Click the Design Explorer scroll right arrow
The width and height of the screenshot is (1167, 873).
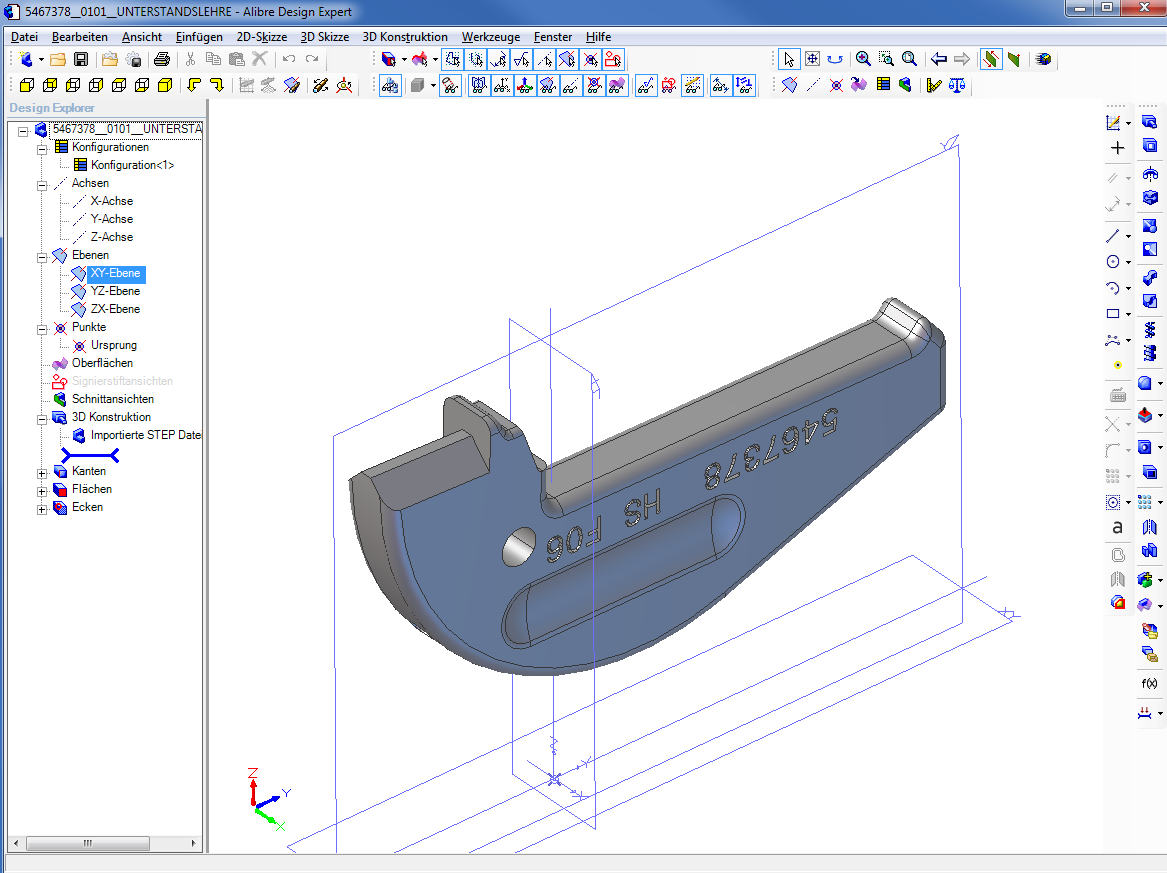point(194,843)
